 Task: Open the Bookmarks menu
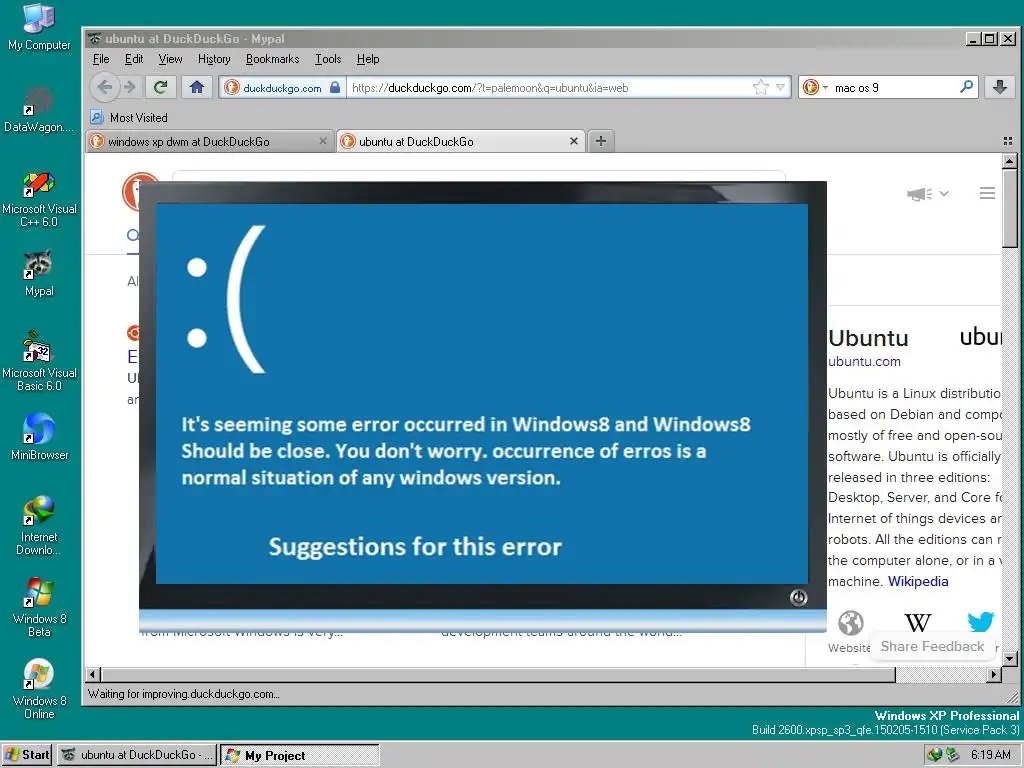click(272, 59)
